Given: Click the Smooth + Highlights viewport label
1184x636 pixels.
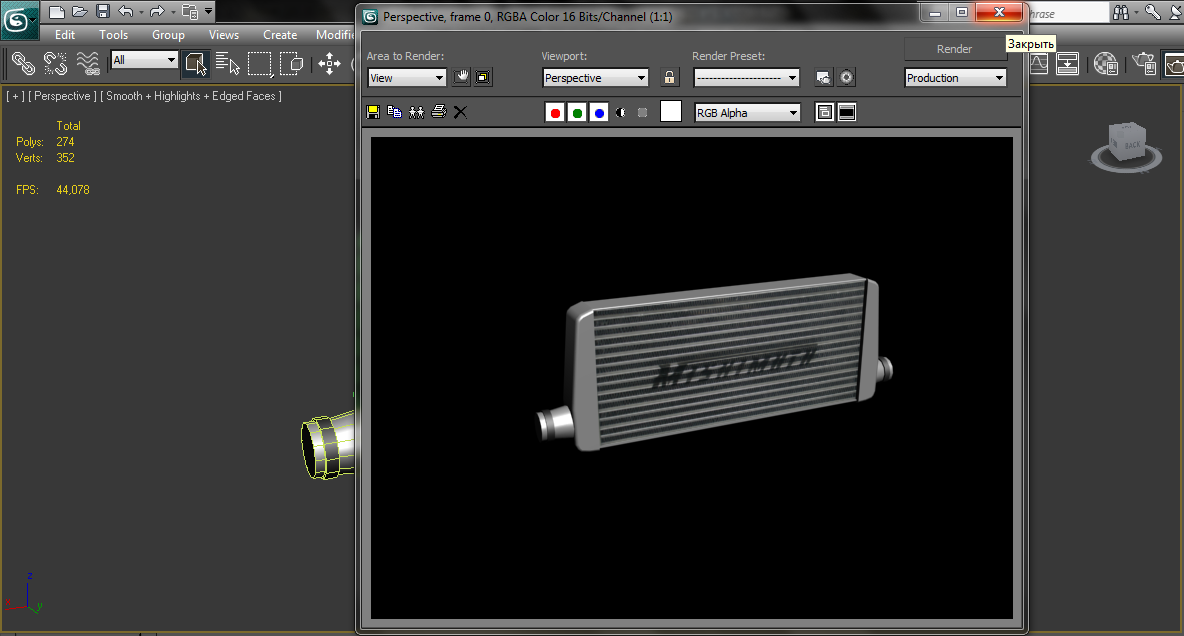Looking at the screenshot, I should (190, 96).
